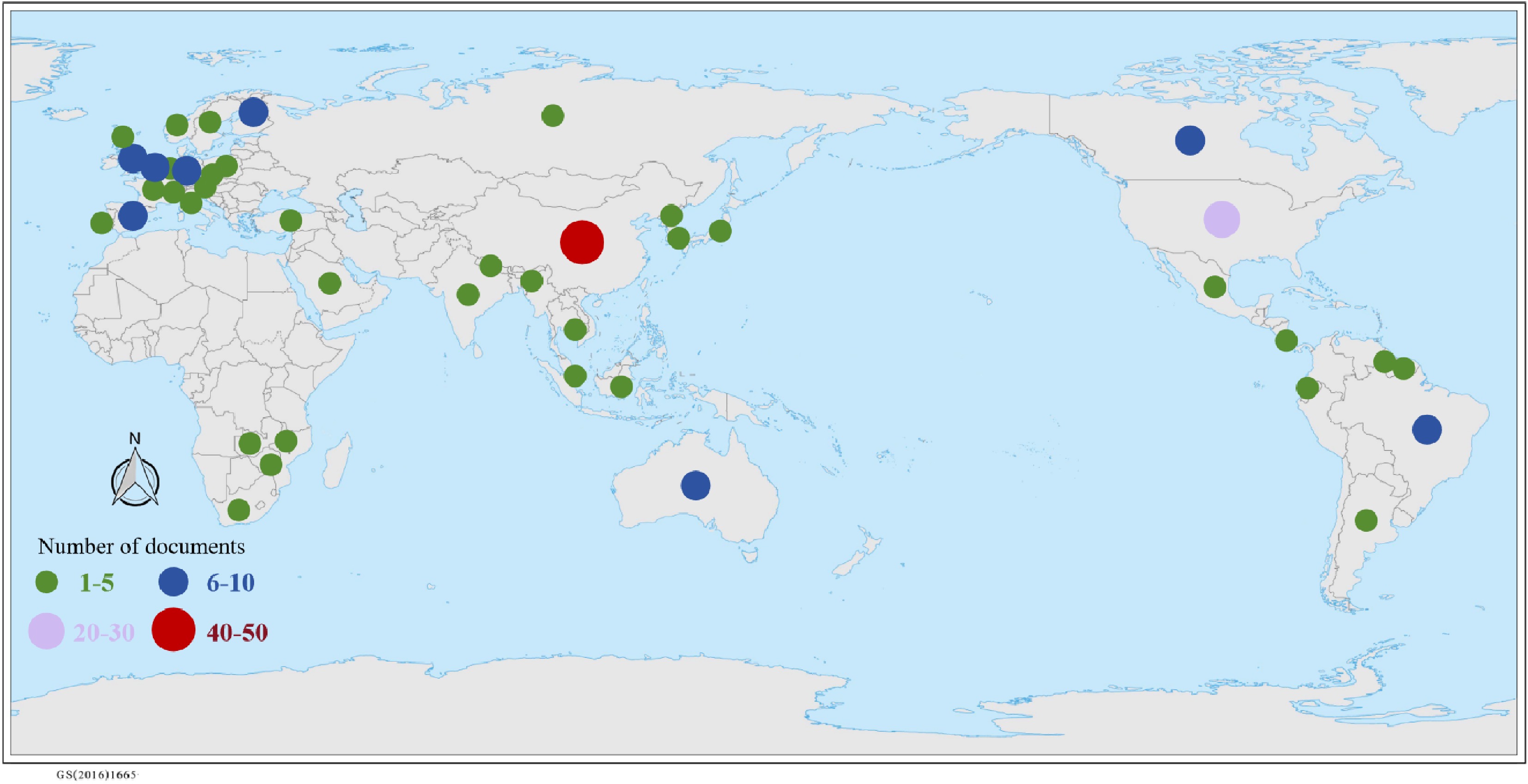This screenshot has width=1528, height=784.
Task: Click the large red circle over China
Action: (582, 242)
